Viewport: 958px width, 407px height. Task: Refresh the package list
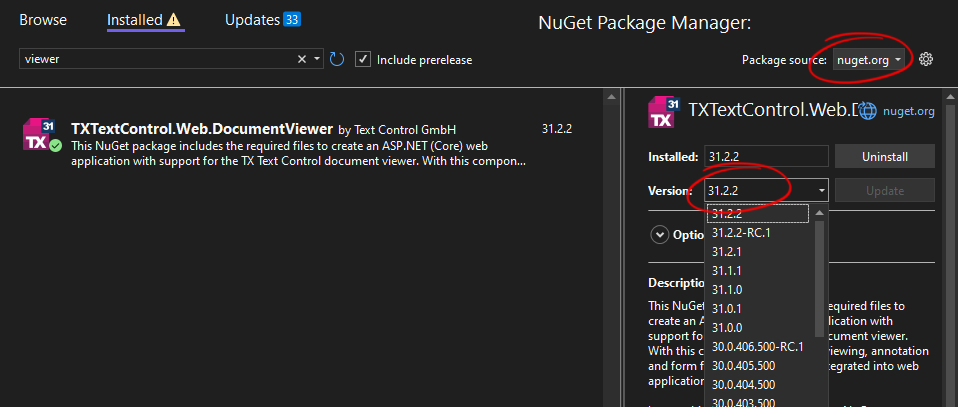[337, 59]
